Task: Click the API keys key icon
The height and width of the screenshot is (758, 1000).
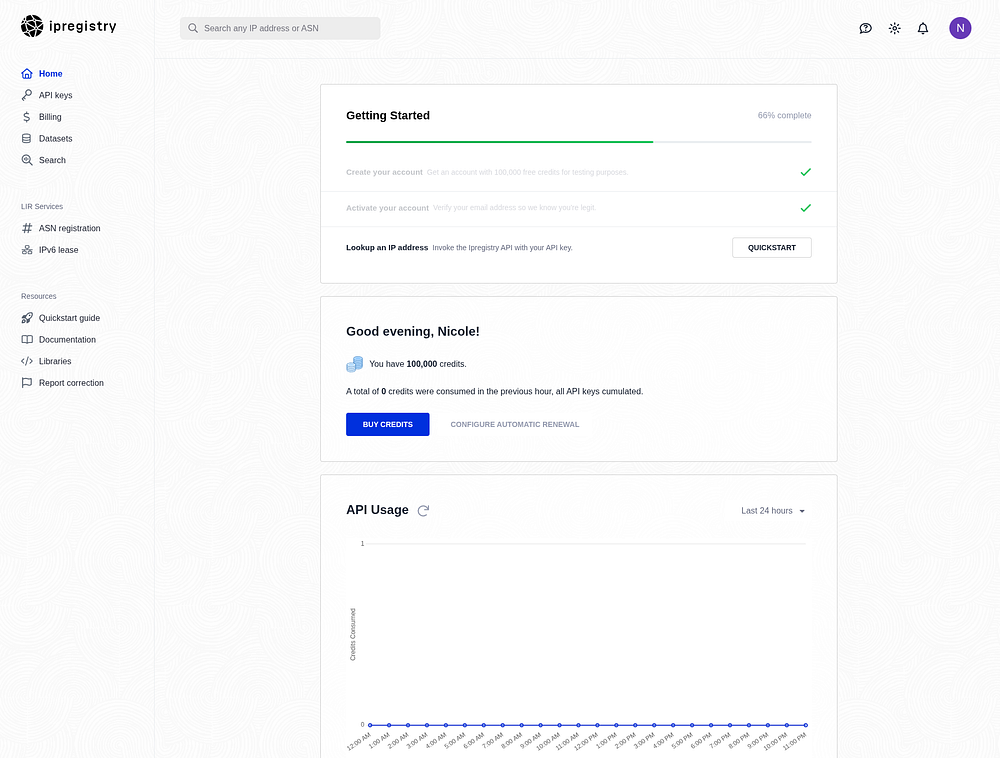Action: click(x=27, y=95)
